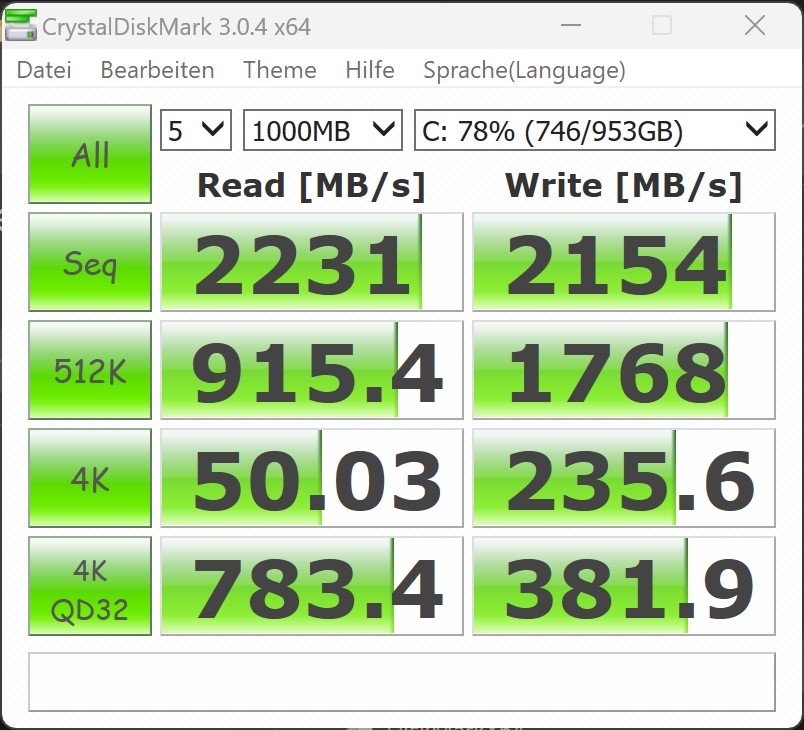Start the 4K benchmark test
Screen dimensions: 804x730
[x=90, y=478]
